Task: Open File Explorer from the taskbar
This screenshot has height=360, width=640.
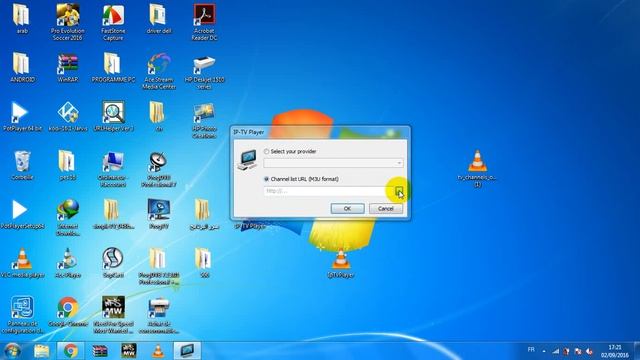Action: (41, 351)
